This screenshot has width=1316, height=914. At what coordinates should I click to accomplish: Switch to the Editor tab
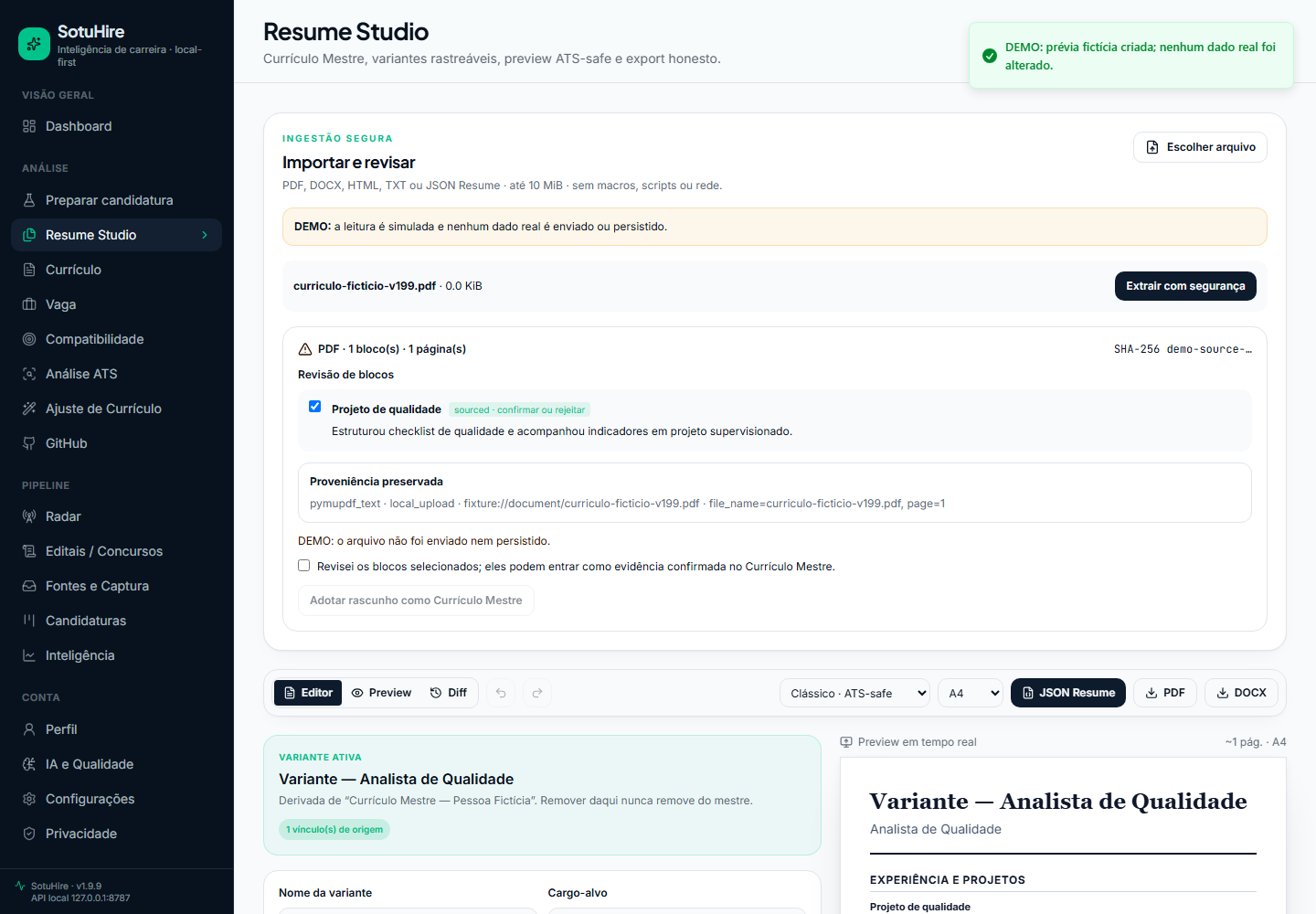[x=308, y=693]
